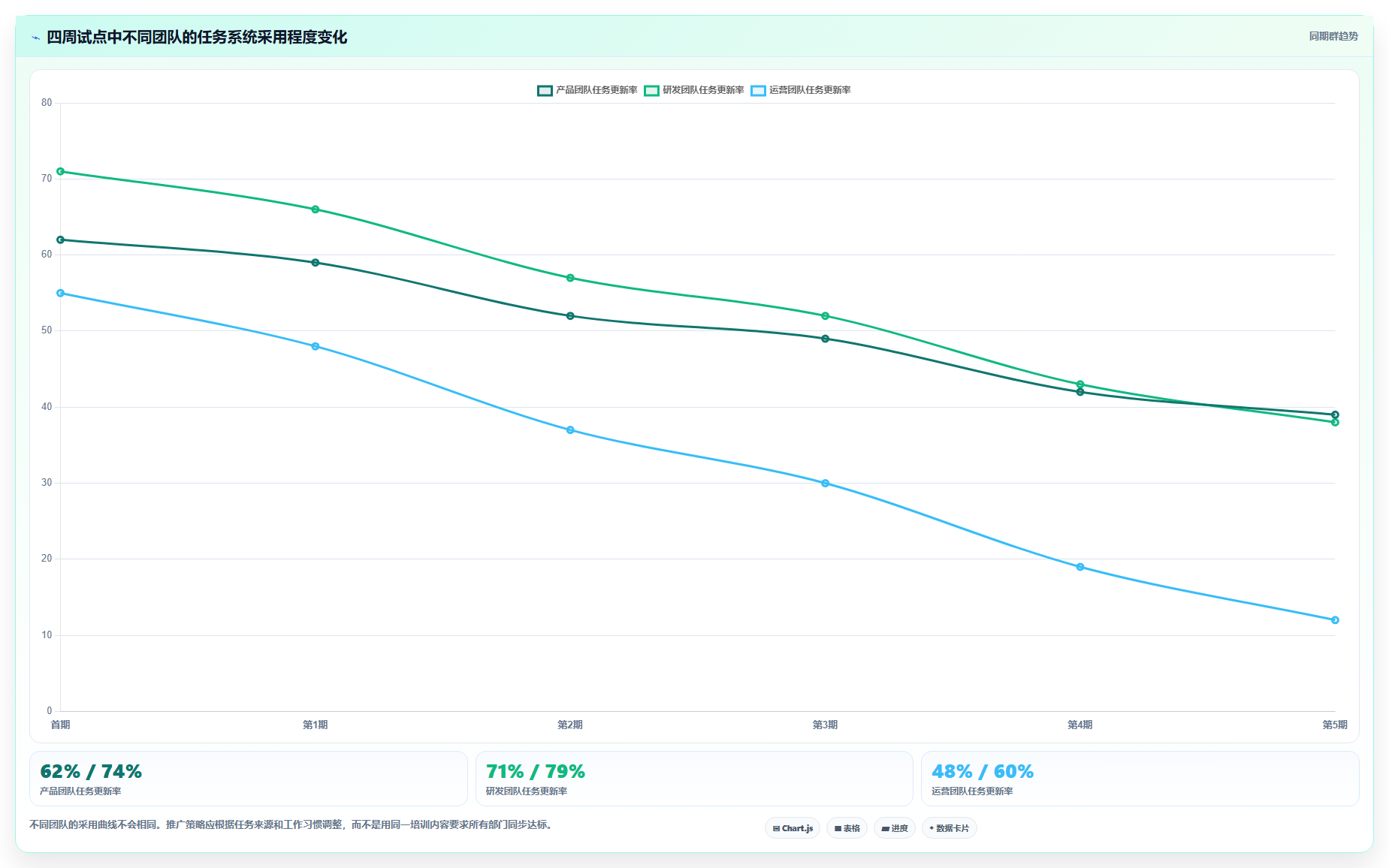1389x868 pixels.
Task: Click the footer note starting 不同团队的采用曲线
Action: pos(292,825)
